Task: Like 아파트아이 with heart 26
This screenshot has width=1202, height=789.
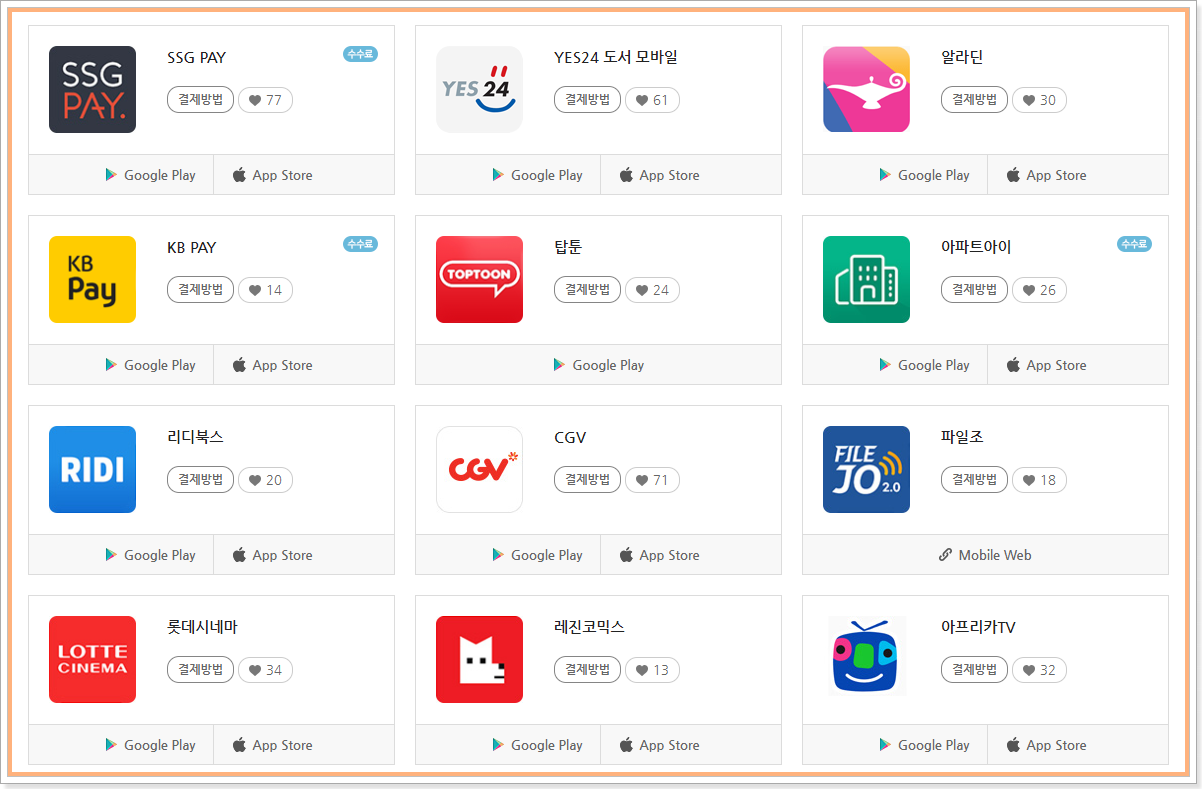Action: coord(1039,290)
